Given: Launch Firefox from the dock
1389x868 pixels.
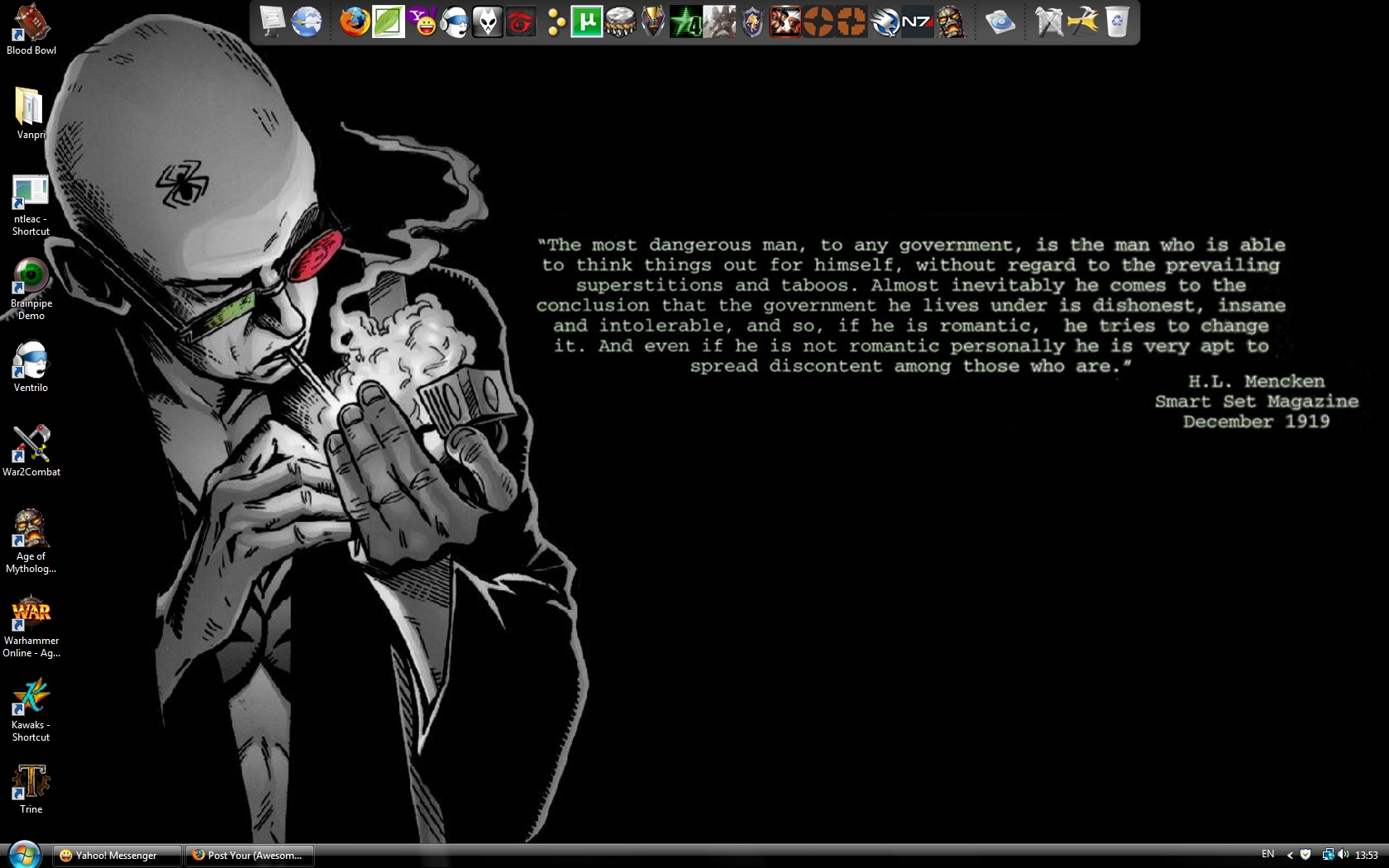Looking at the screenshot, I should point(355,21).
